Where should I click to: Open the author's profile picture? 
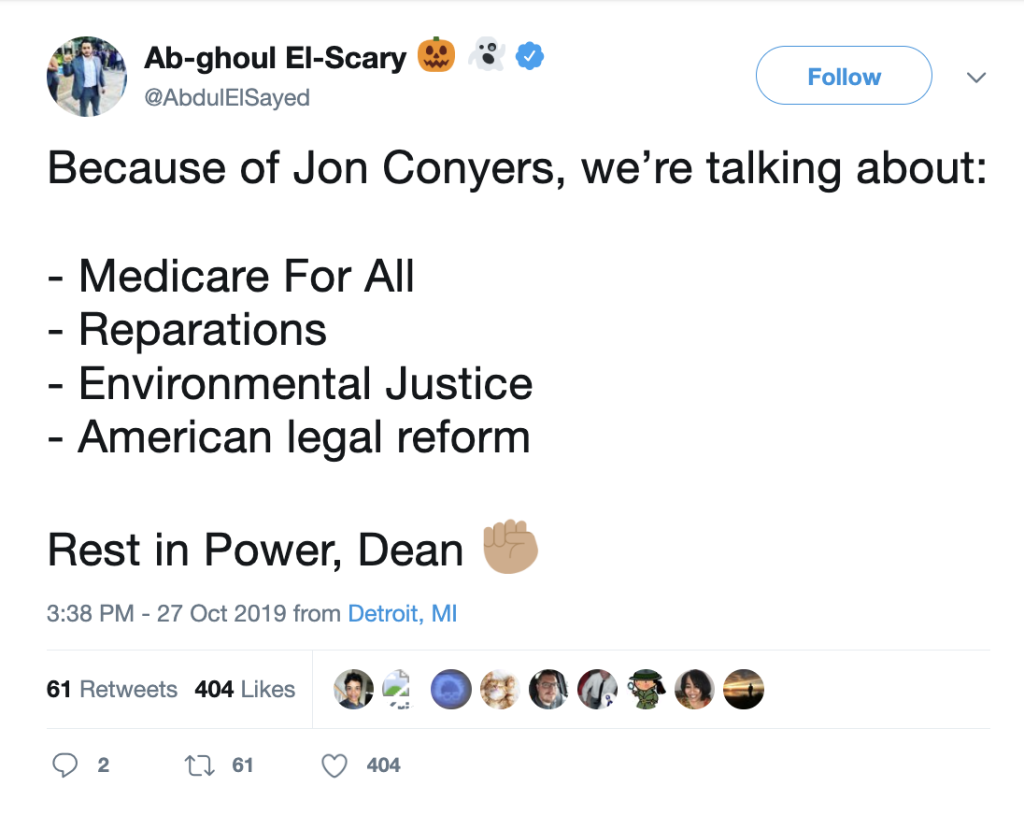click(x=86, y=76)
